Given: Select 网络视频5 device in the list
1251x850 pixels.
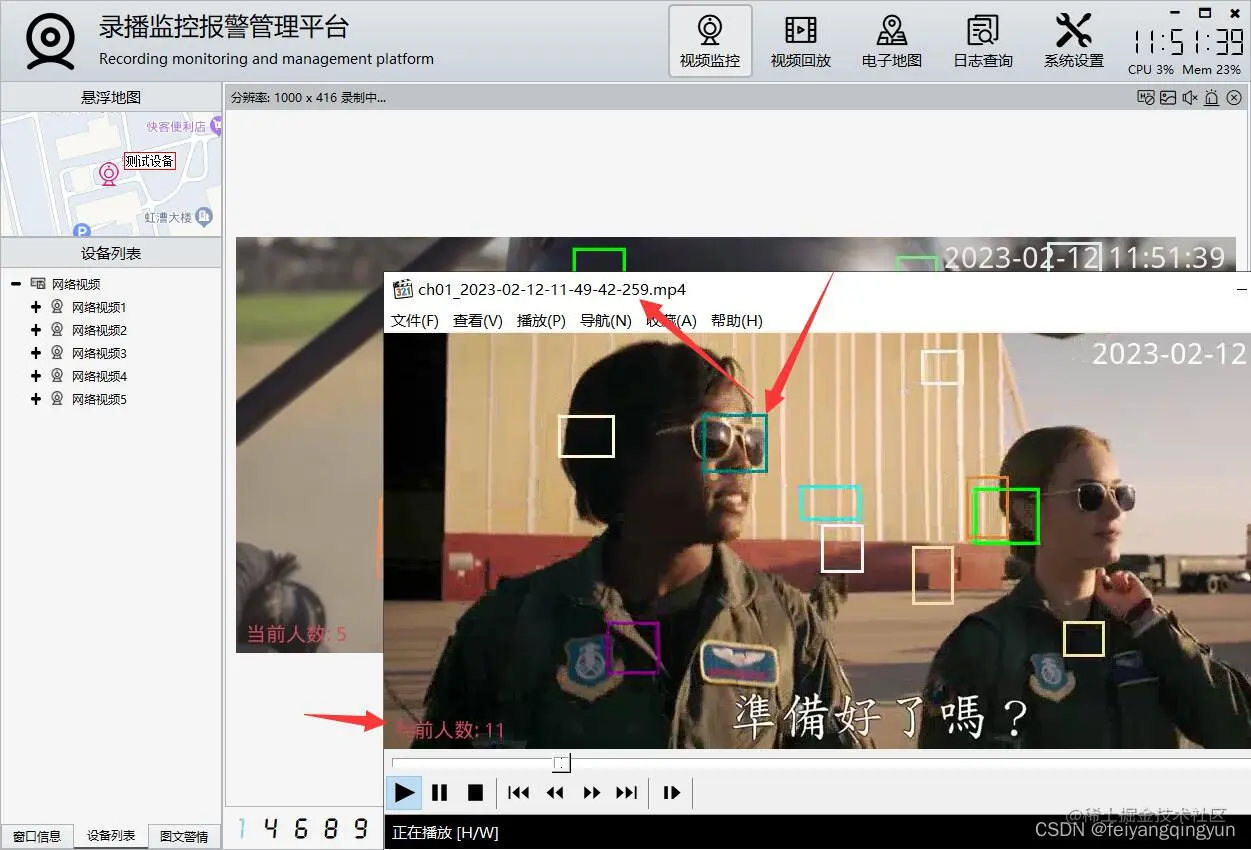Looking at the screenshot, I should pyautogui.click(x=99, y=399).
